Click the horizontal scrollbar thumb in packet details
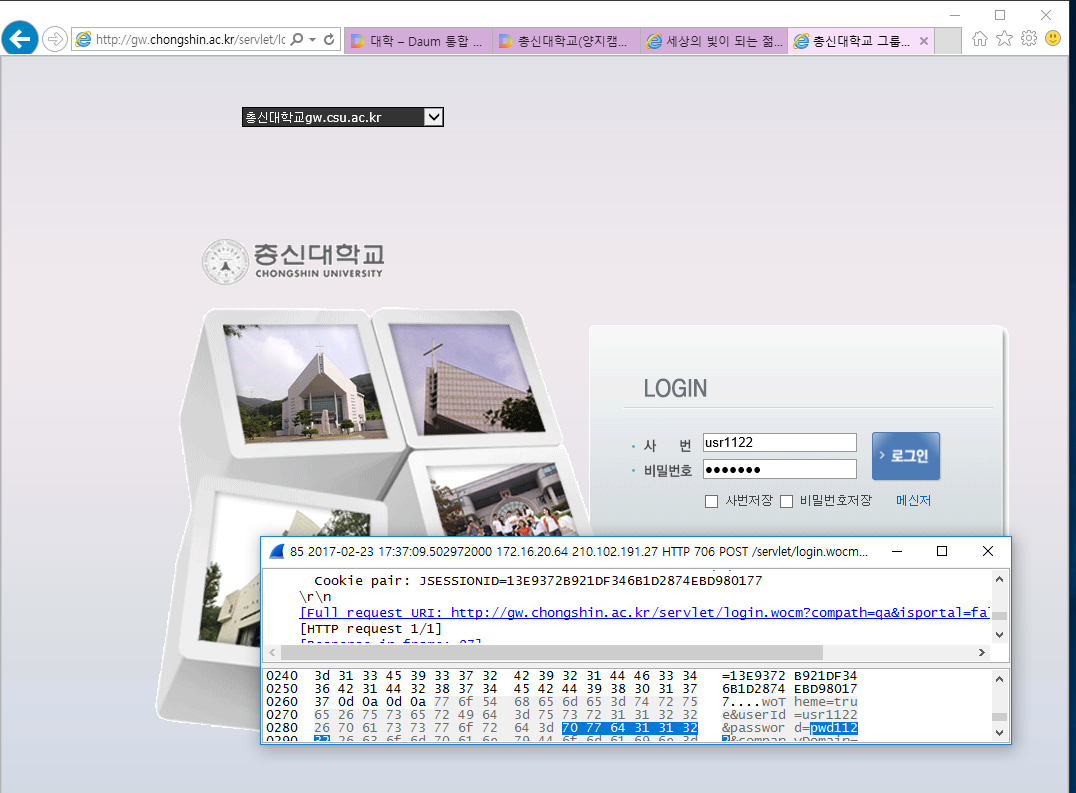Image resolution: width=1076 pixels, height=793 pixels. [552, 652]
